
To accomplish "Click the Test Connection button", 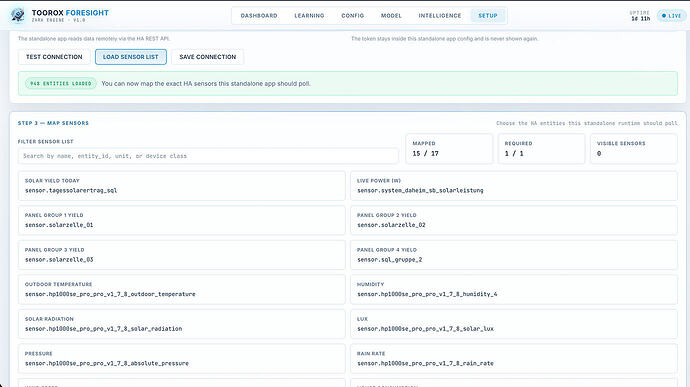I will point(54,57).
